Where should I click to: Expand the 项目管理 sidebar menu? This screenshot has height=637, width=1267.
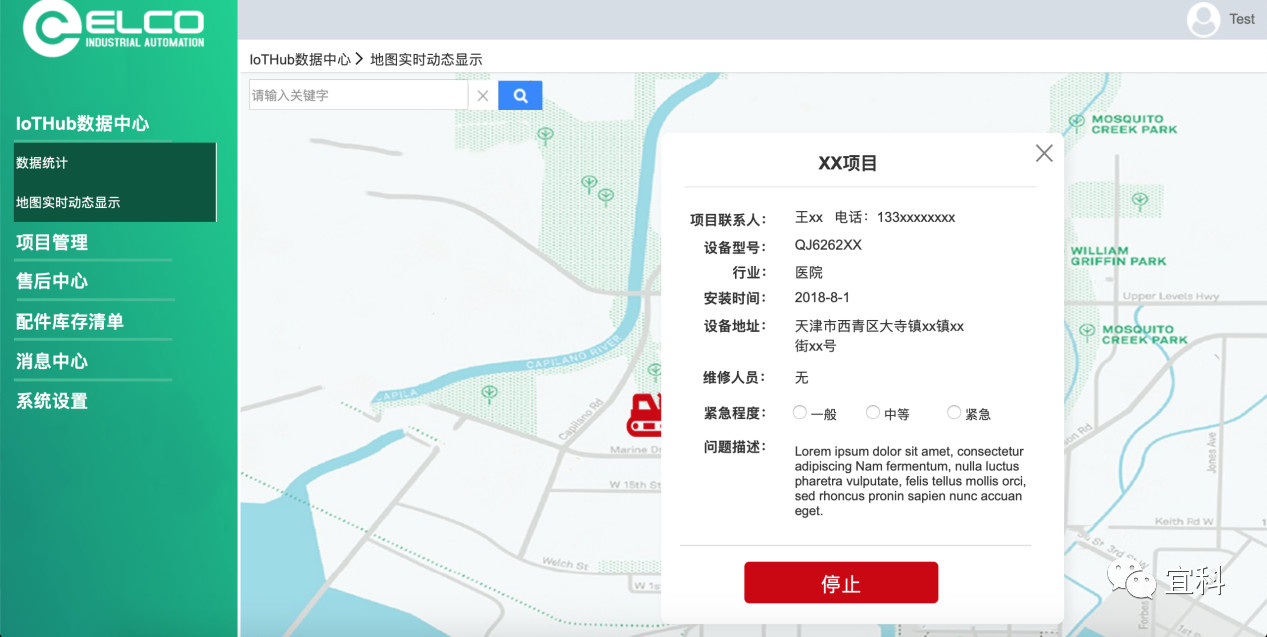coord(52,242)
